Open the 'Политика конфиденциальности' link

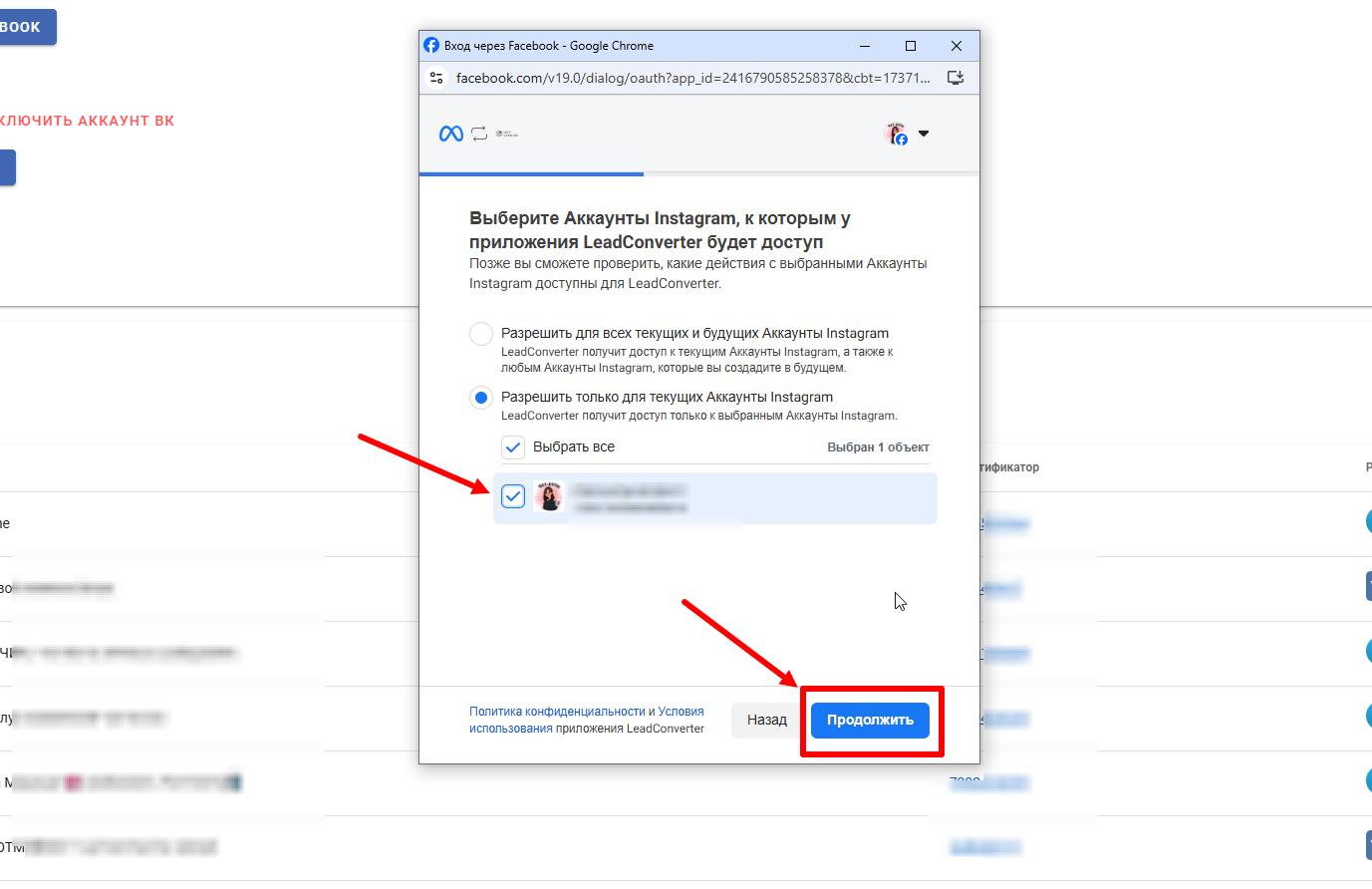point(557,712)
